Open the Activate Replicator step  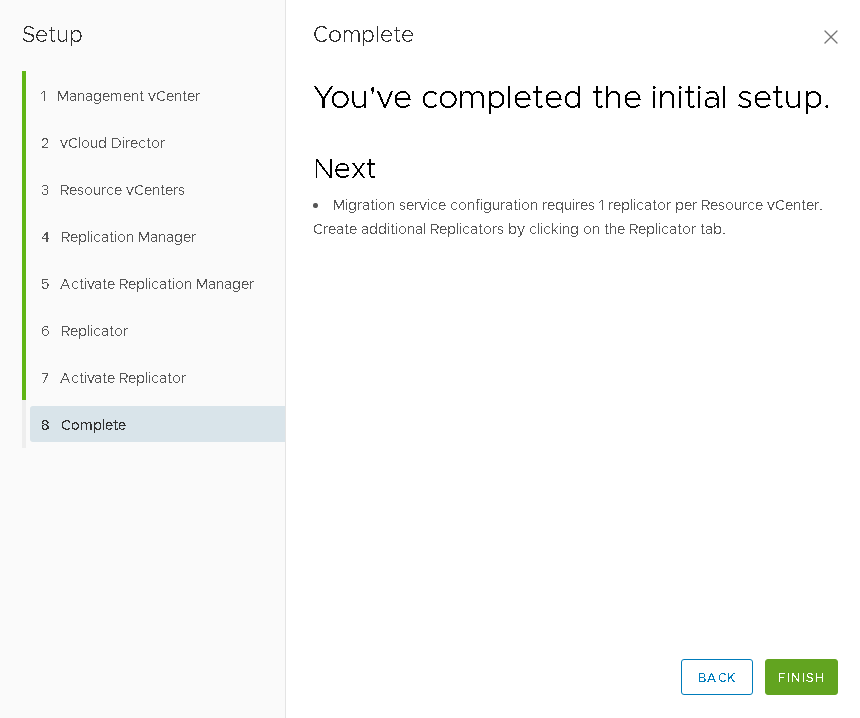click(123, 378)
